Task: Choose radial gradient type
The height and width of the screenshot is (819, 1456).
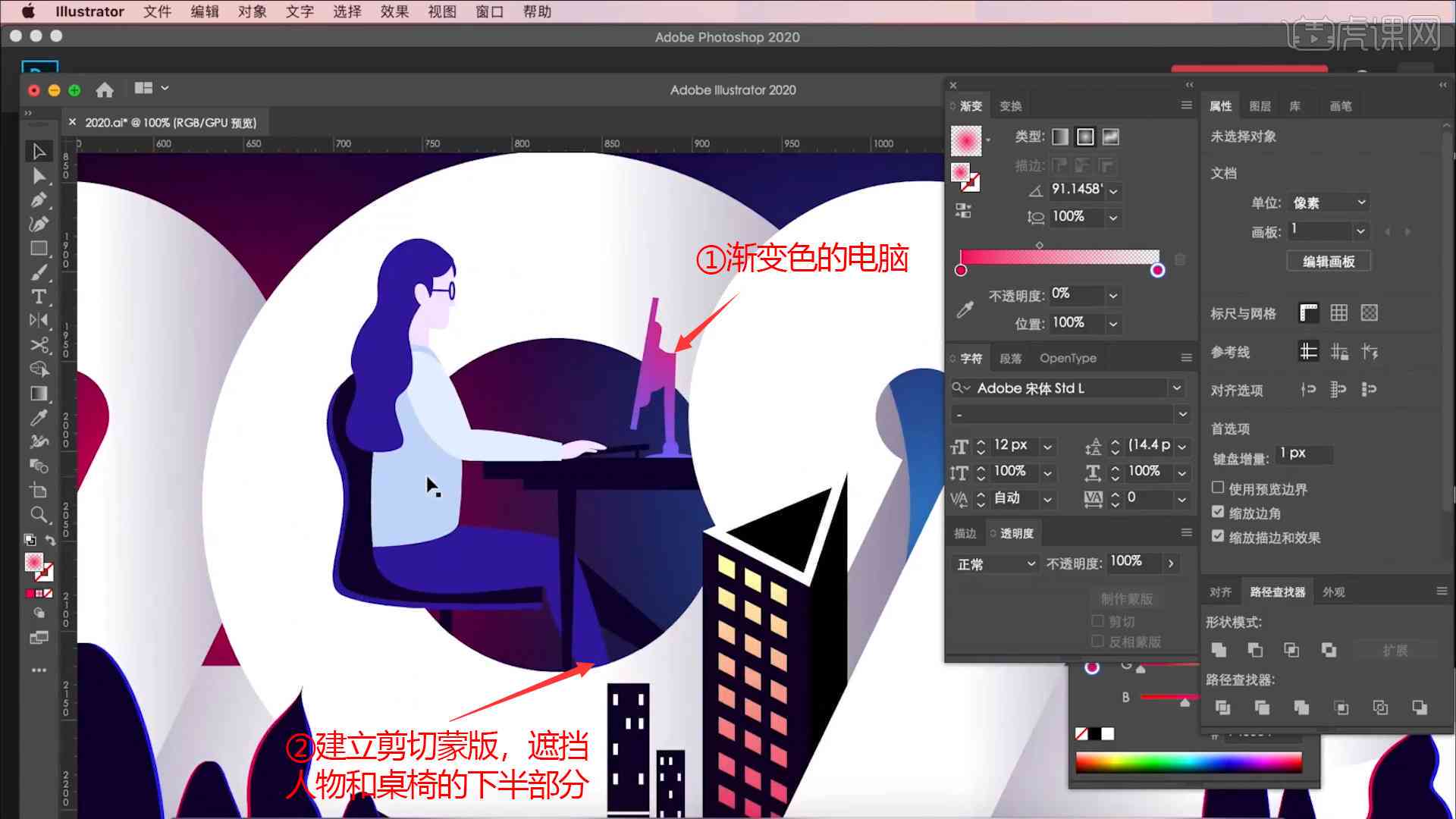Action: click(x=1085, y=136)
